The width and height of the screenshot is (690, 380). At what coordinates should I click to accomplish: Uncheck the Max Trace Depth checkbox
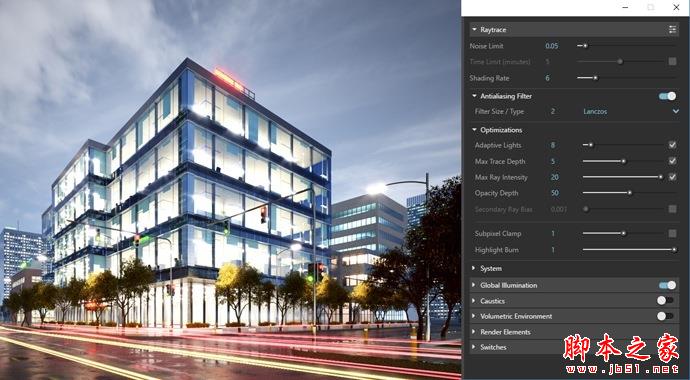pyautogui.click(x=672, y=161)
